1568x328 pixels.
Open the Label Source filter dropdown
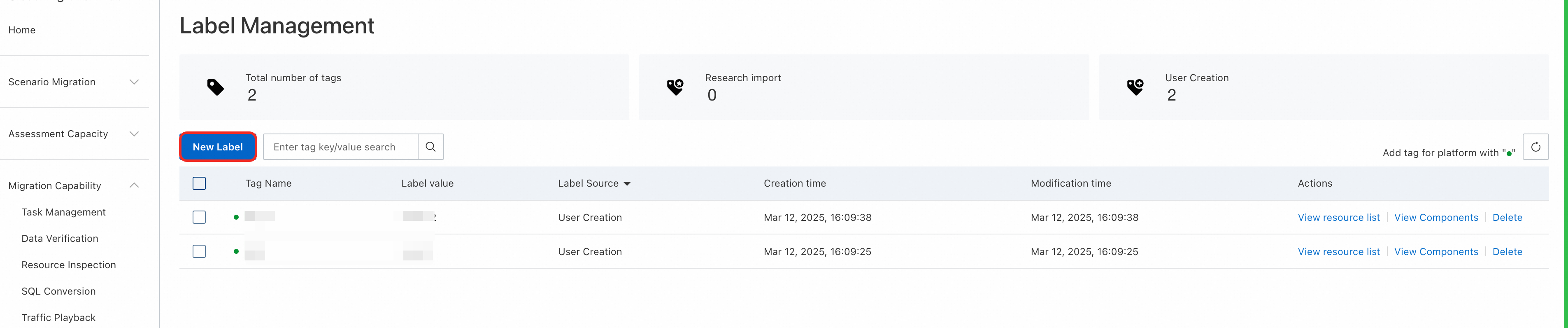pyautogui.click(x=627, y=183)
